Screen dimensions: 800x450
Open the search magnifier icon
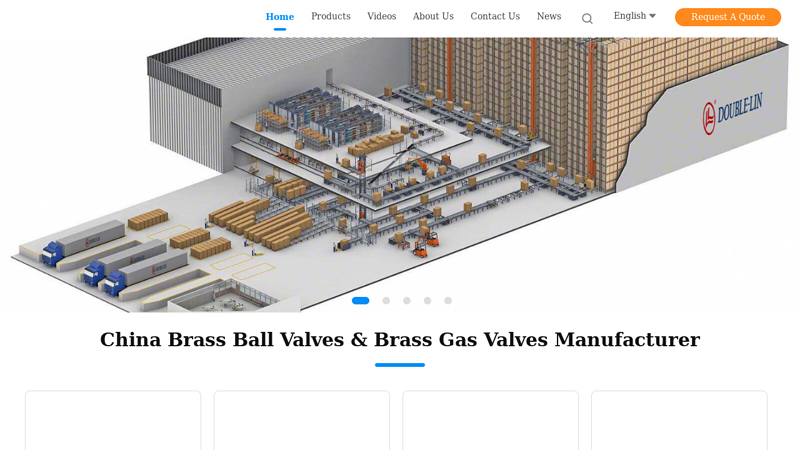tap(587, 19)
